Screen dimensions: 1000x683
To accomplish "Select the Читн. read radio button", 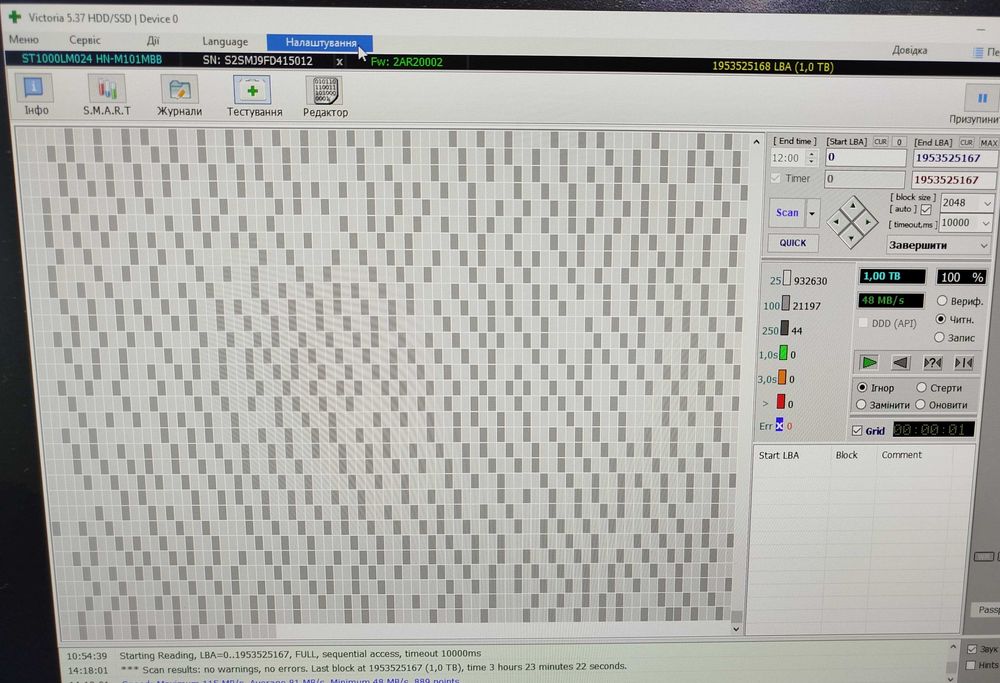I will point(940,319).
